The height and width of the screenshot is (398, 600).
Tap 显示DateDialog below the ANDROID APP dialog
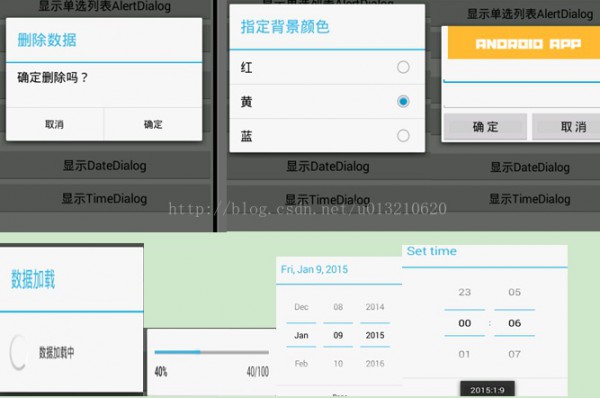[530, 167]
